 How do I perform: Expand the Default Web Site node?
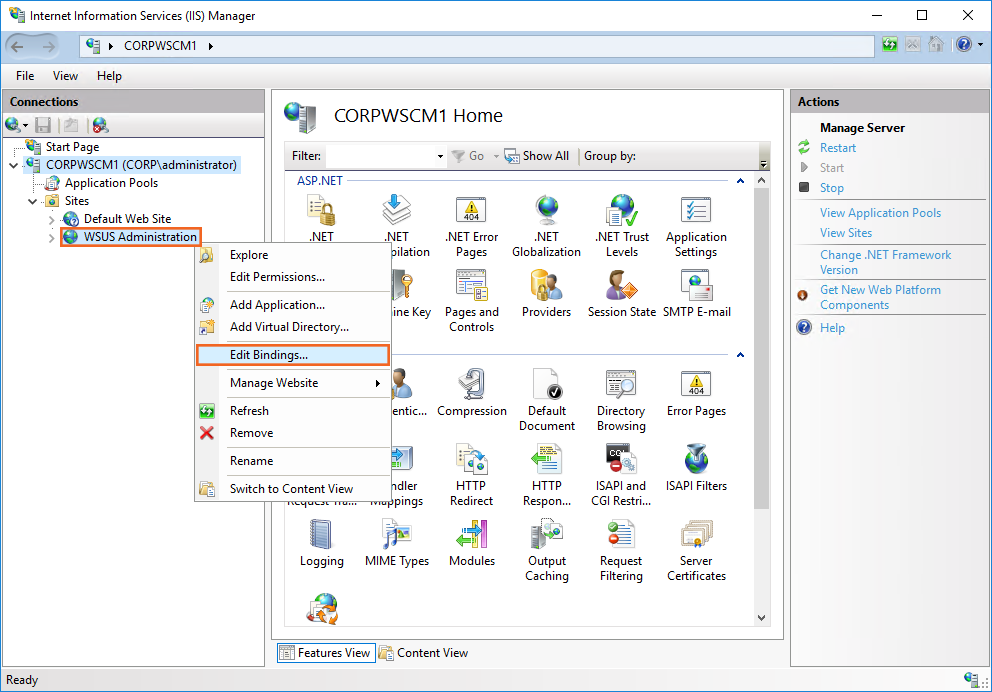point(52,219)
